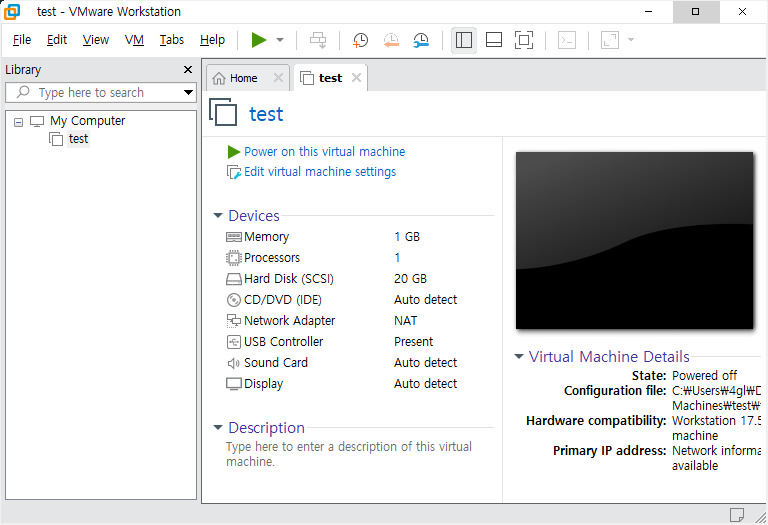
Task: Open the Tabs menu
Action: click(171, 40)
